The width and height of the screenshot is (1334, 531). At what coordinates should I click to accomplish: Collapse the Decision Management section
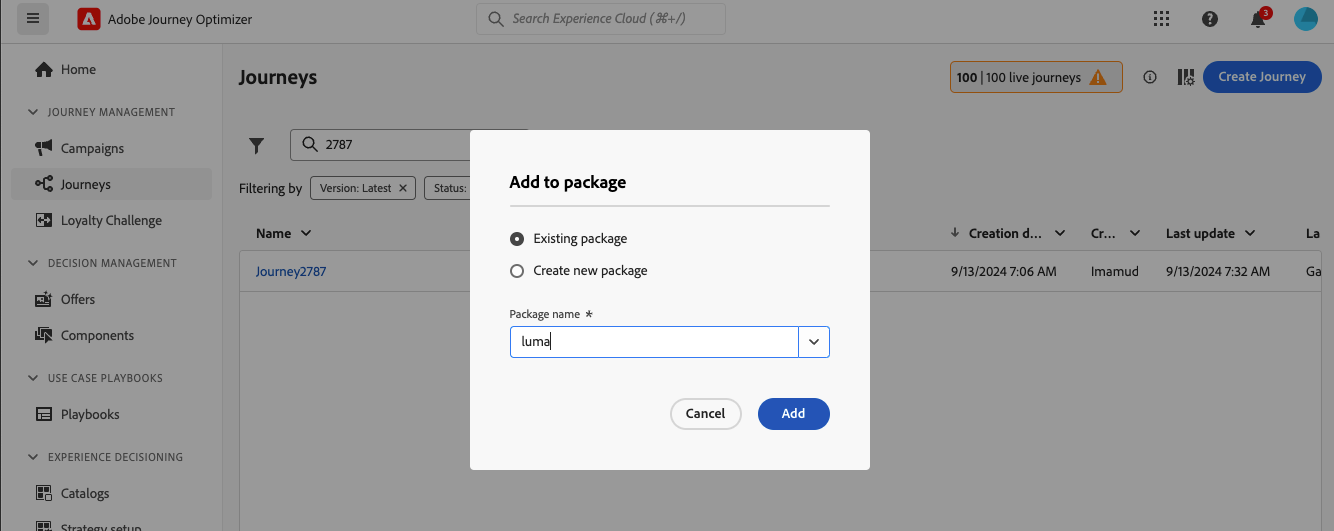click(x=34, y=263)
